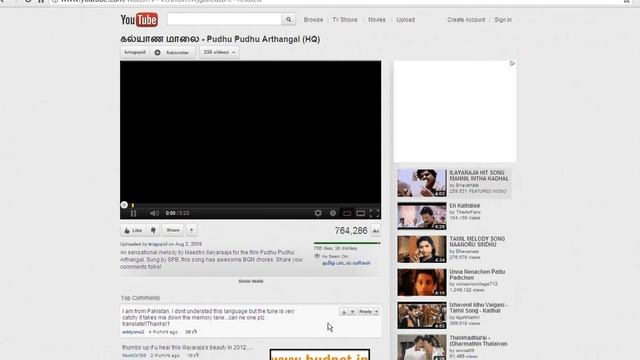Open the Movies menu link

click(x=377, y=20)
